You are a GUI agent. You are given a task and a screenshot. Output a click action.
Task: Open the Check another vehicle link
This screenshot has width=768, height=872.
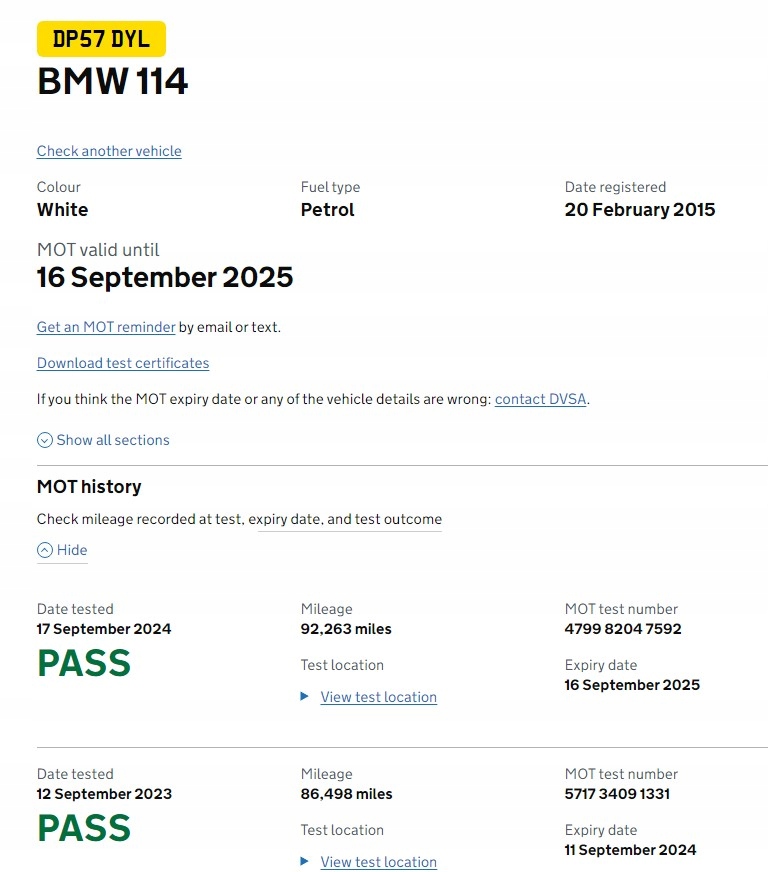(109, 151)
